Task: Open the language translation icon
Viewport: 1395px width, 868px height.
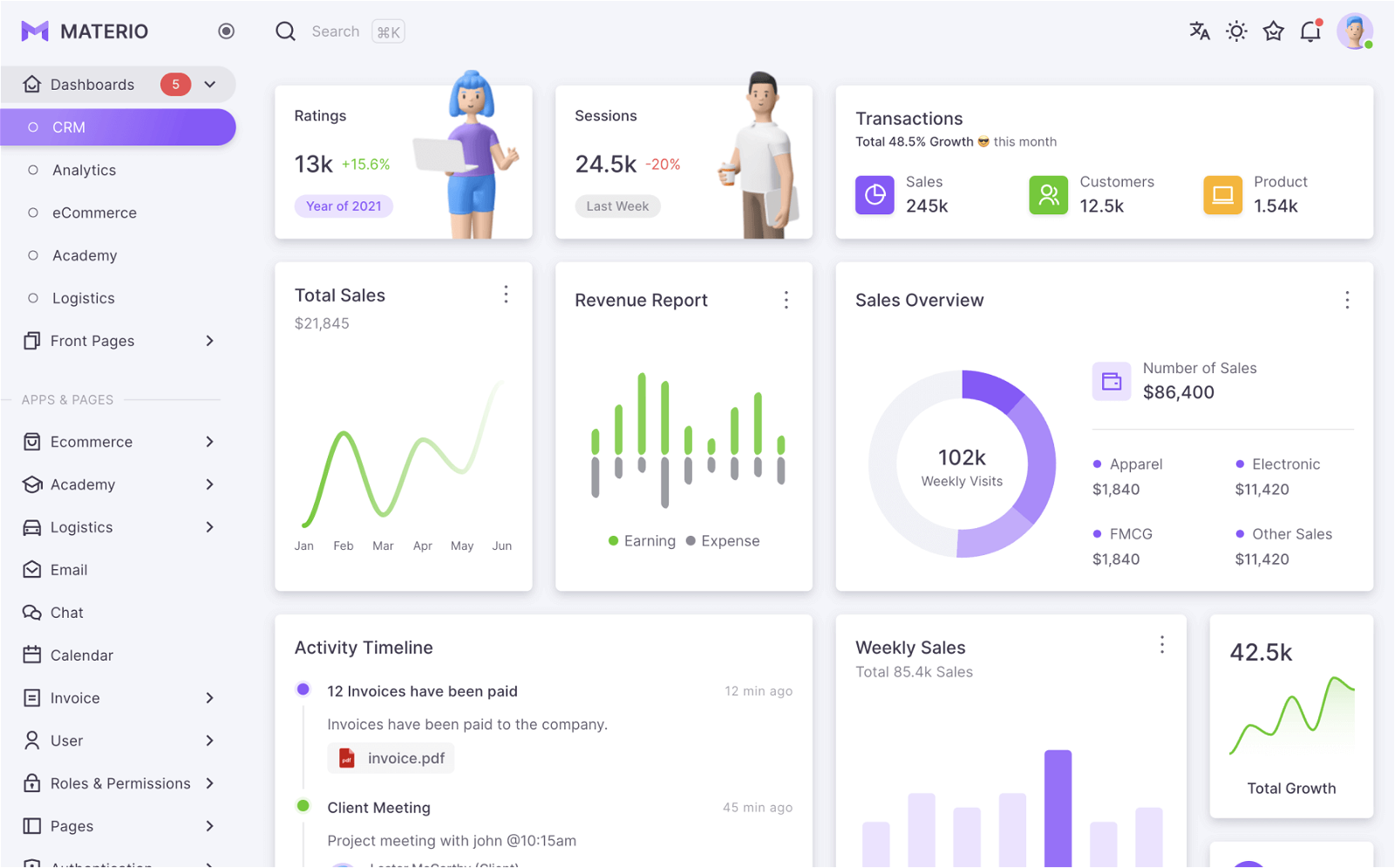Action: (1200, 31)
